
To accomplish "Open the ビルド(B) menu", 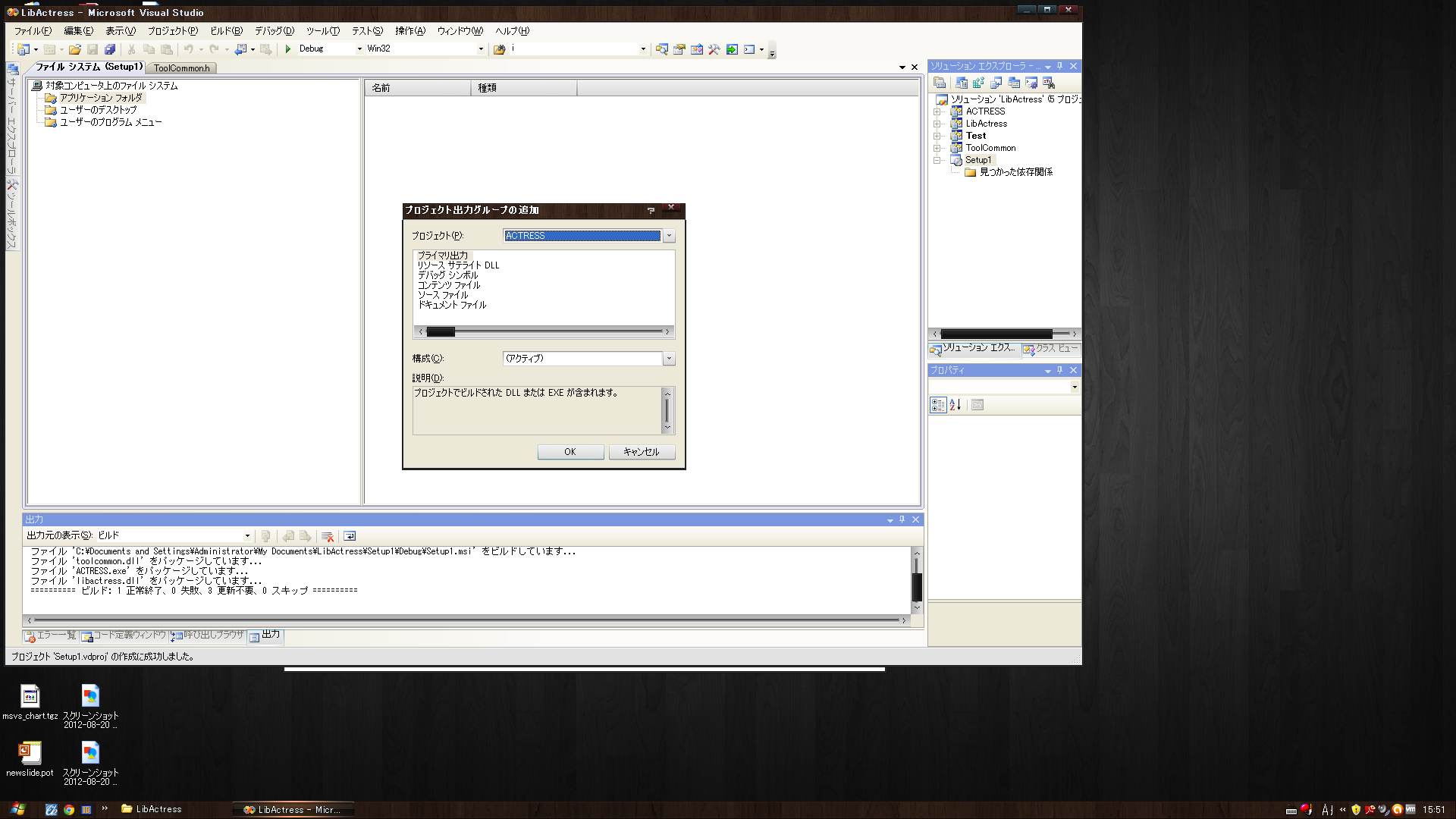I will point(226,31).
